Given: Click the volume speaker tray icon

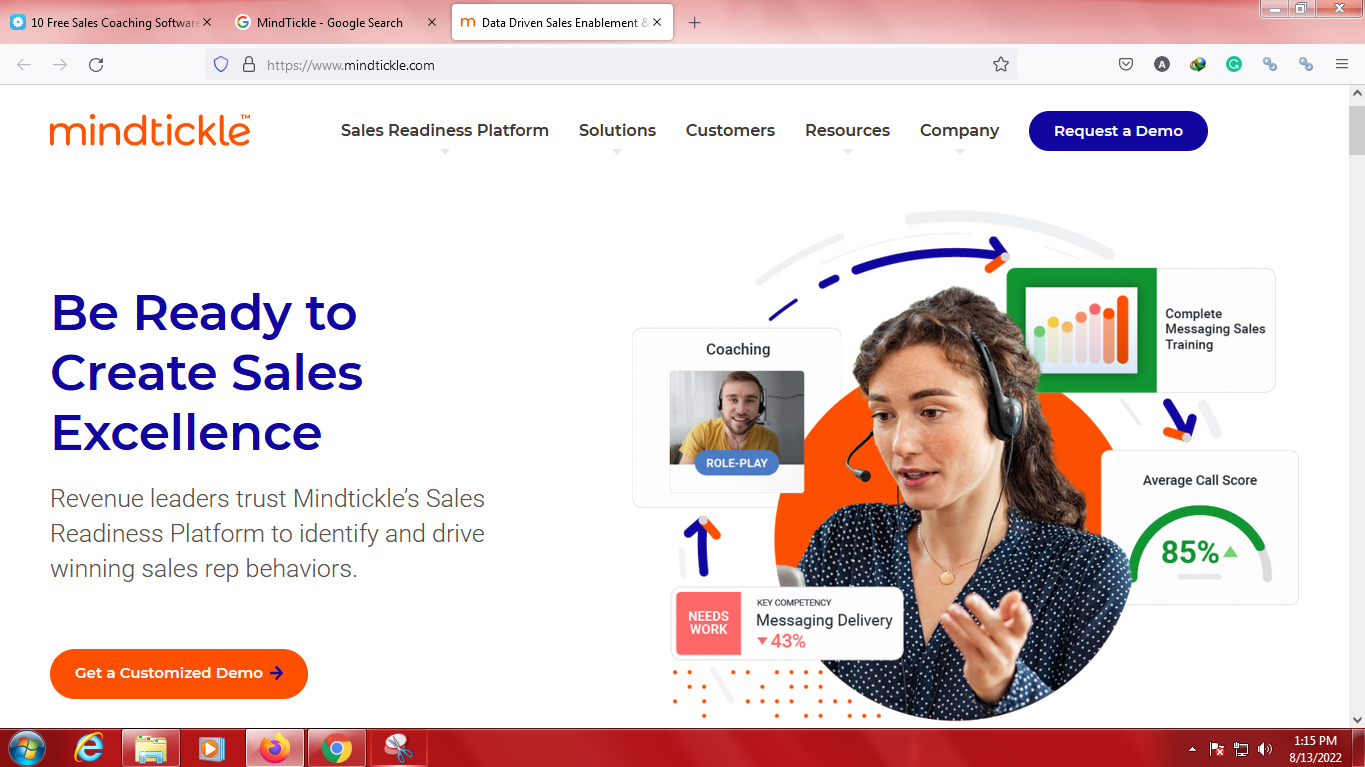Looking at the screenshot, I should click(1265, 749).
